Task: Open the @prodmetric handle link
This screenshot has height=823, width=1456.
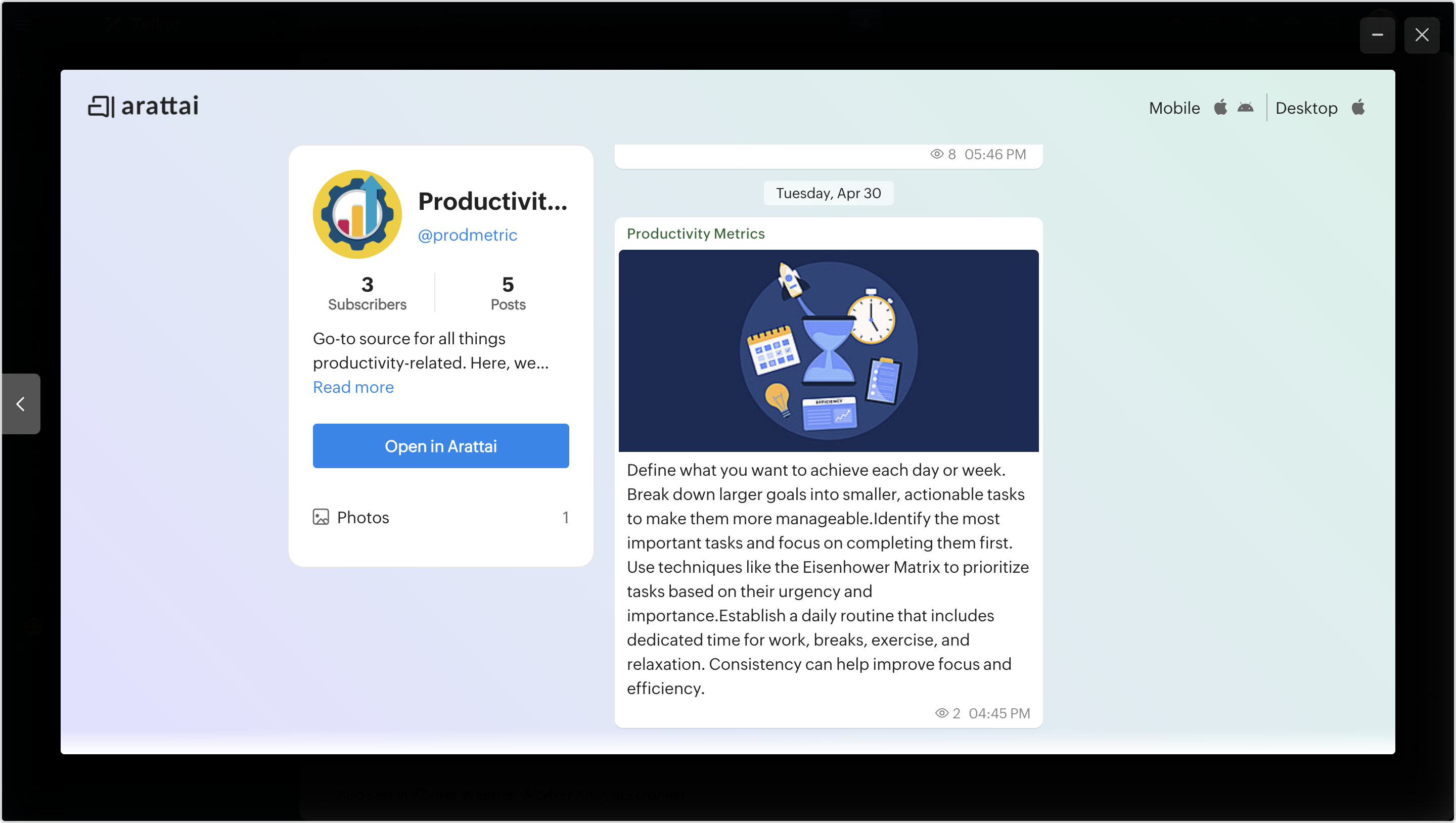Action: tap(467, 235)
